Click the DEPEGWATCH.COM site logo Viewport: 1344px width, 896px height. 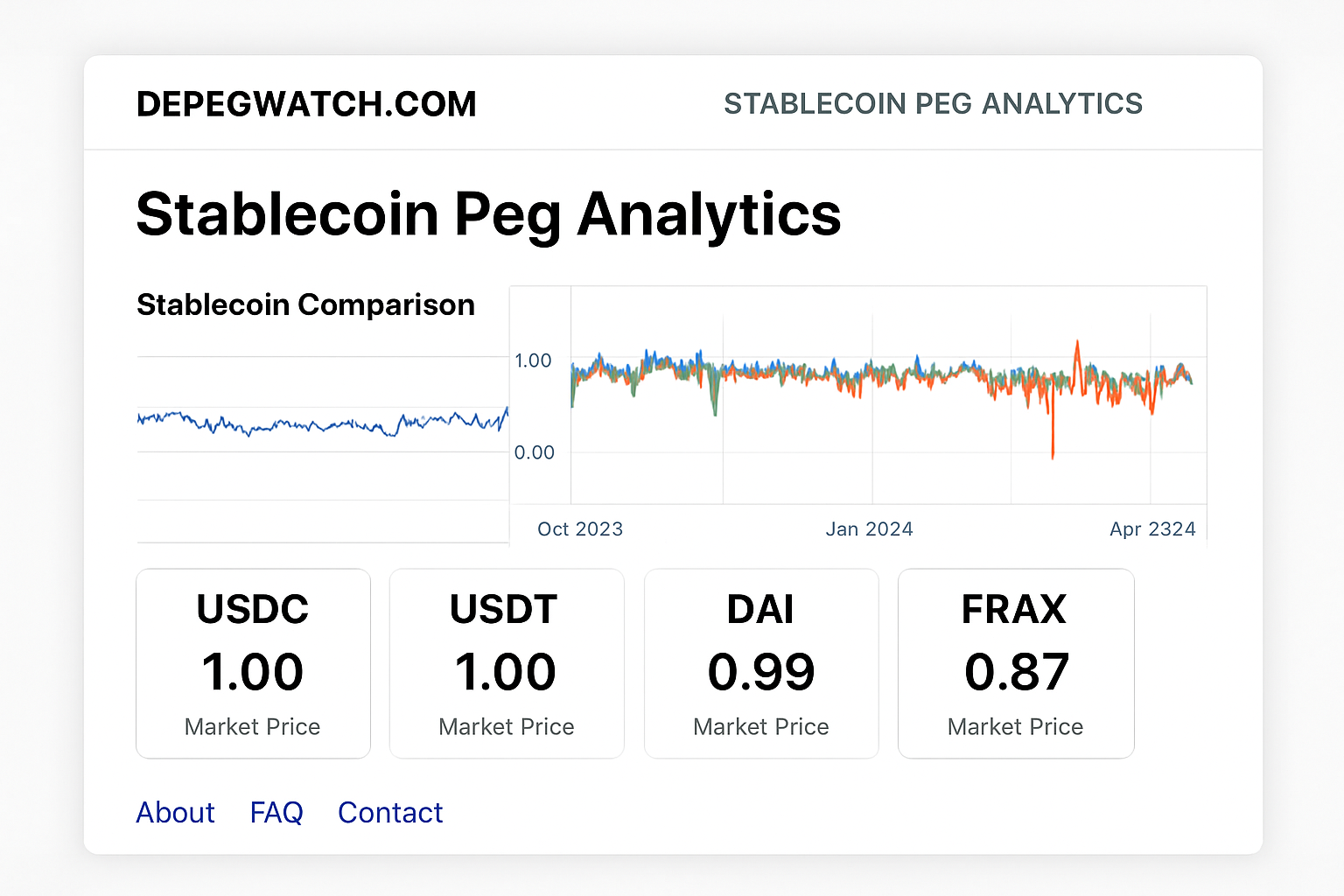306,103
